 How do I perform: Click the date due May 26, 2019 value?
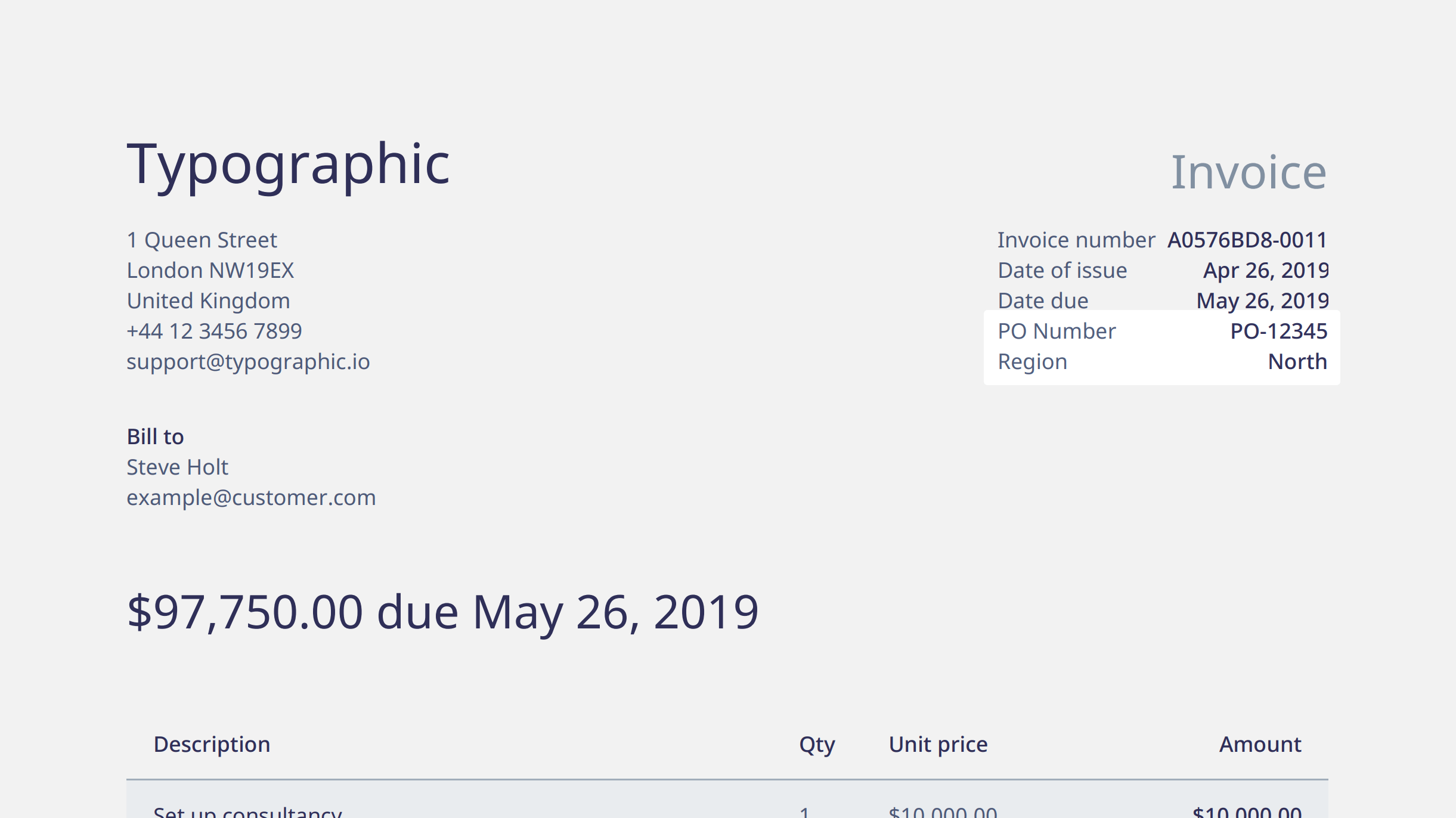coord(1262,301)
